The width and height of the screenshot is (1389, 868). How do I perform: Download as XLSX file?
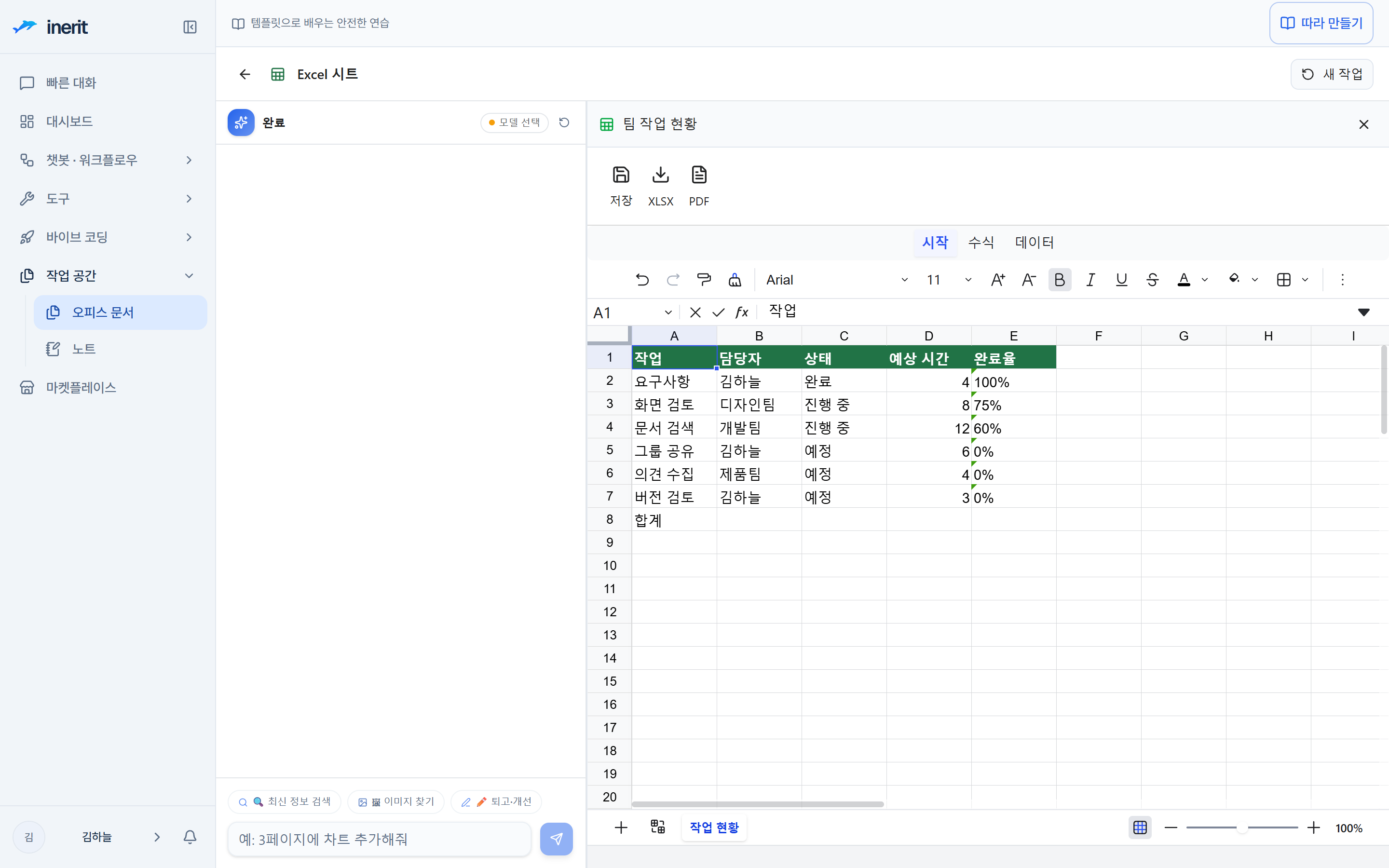tap(661, 186)
